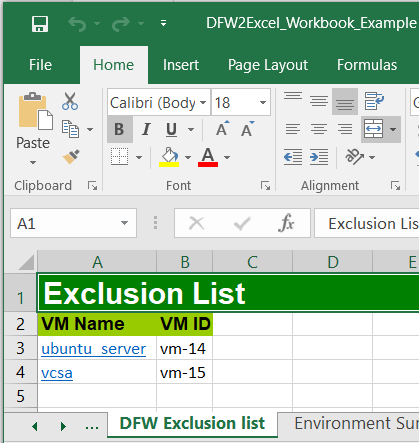Screen dimensions: 419x443
Task: Select the Format Painter brush
Action: 71,157
